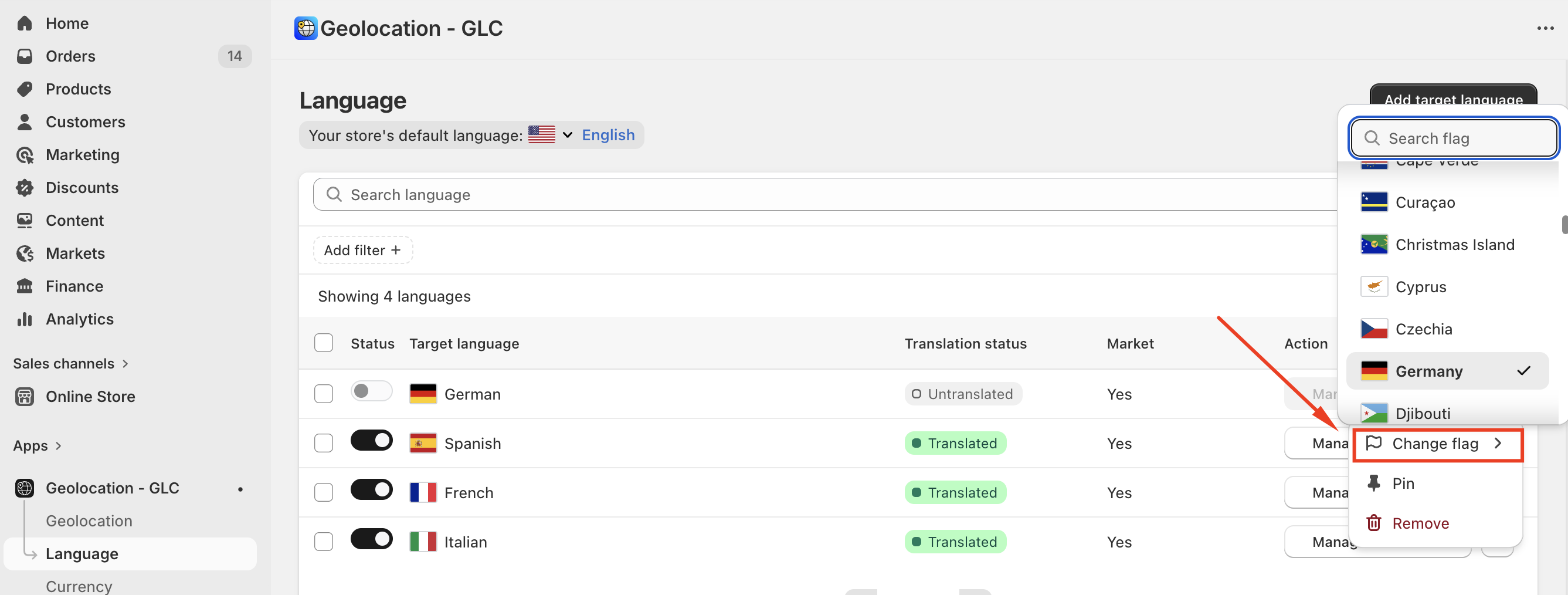The height and width of the screenshot is (595, 1568).
Task: Disable the Spanish language status toggle
Action: pyautogui.click(x=371, y=440)
